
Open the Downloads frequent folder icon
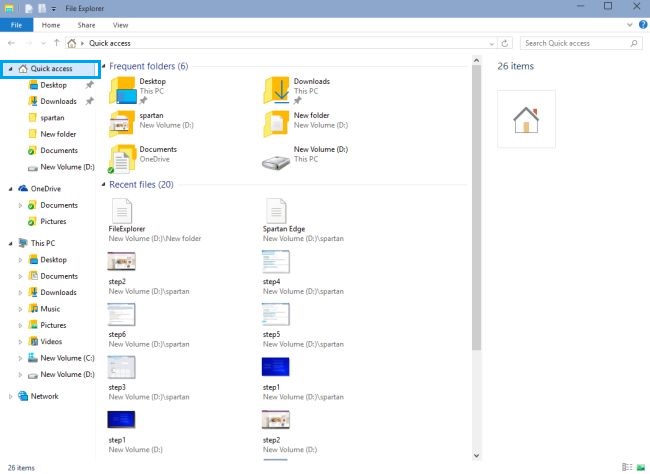point(276,90)
